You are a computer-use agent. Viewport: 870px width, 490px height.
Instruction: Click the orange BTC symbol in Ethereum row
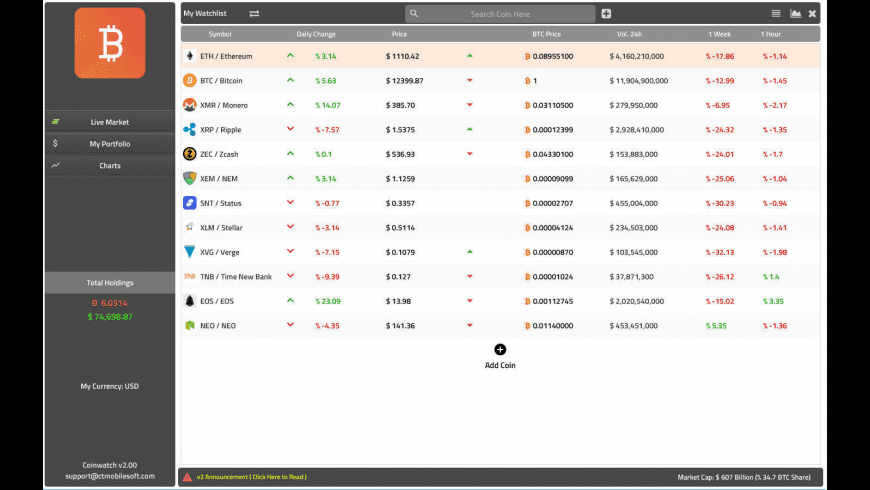coord(527,56)
